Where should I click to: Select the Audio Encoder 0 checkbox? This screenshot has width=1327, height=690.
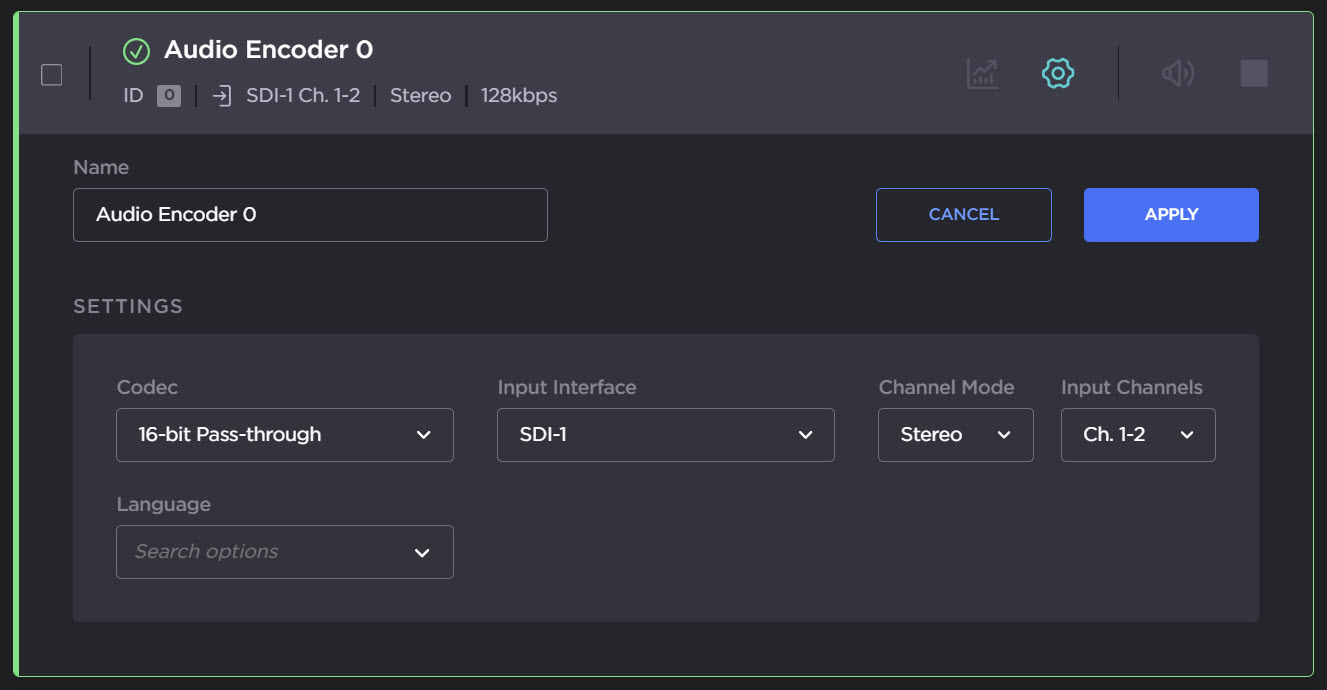pyautogui.click(x=51, y=75)
